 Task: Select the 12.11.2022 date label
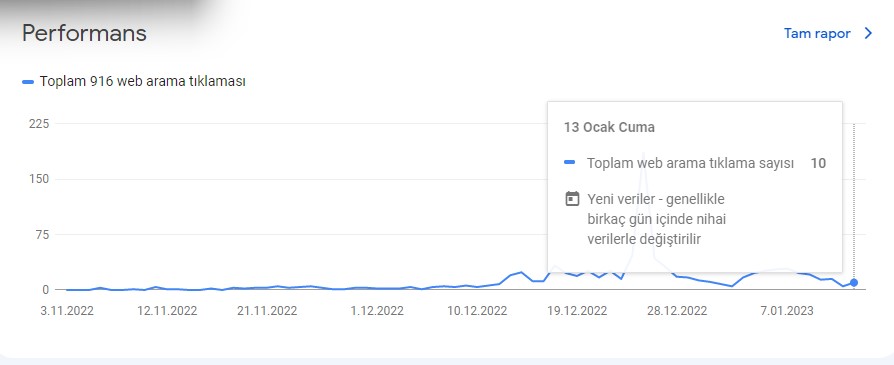point(167,311)
